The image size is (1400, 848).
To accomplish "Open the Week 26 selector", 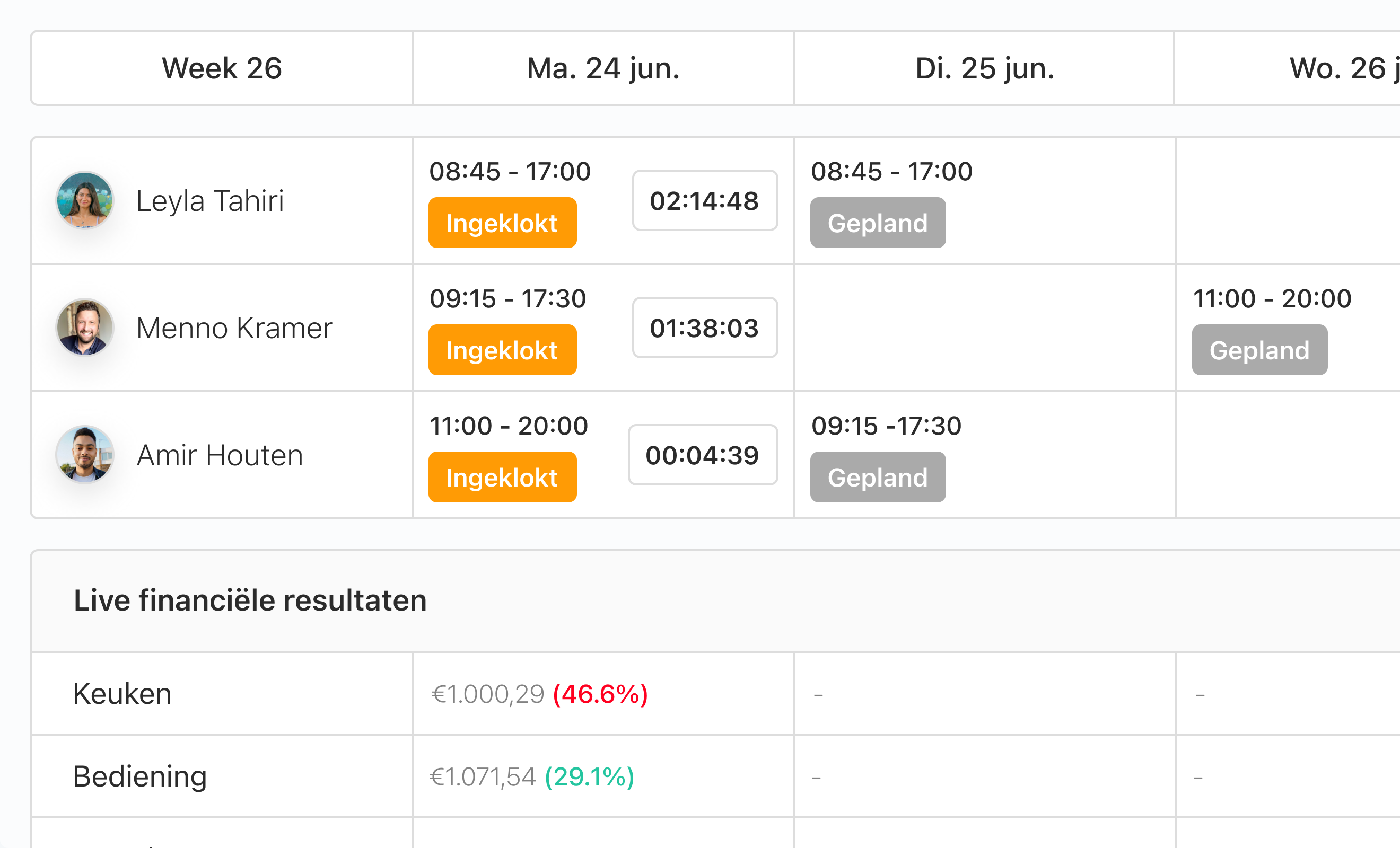I will [x=222, y=68].
